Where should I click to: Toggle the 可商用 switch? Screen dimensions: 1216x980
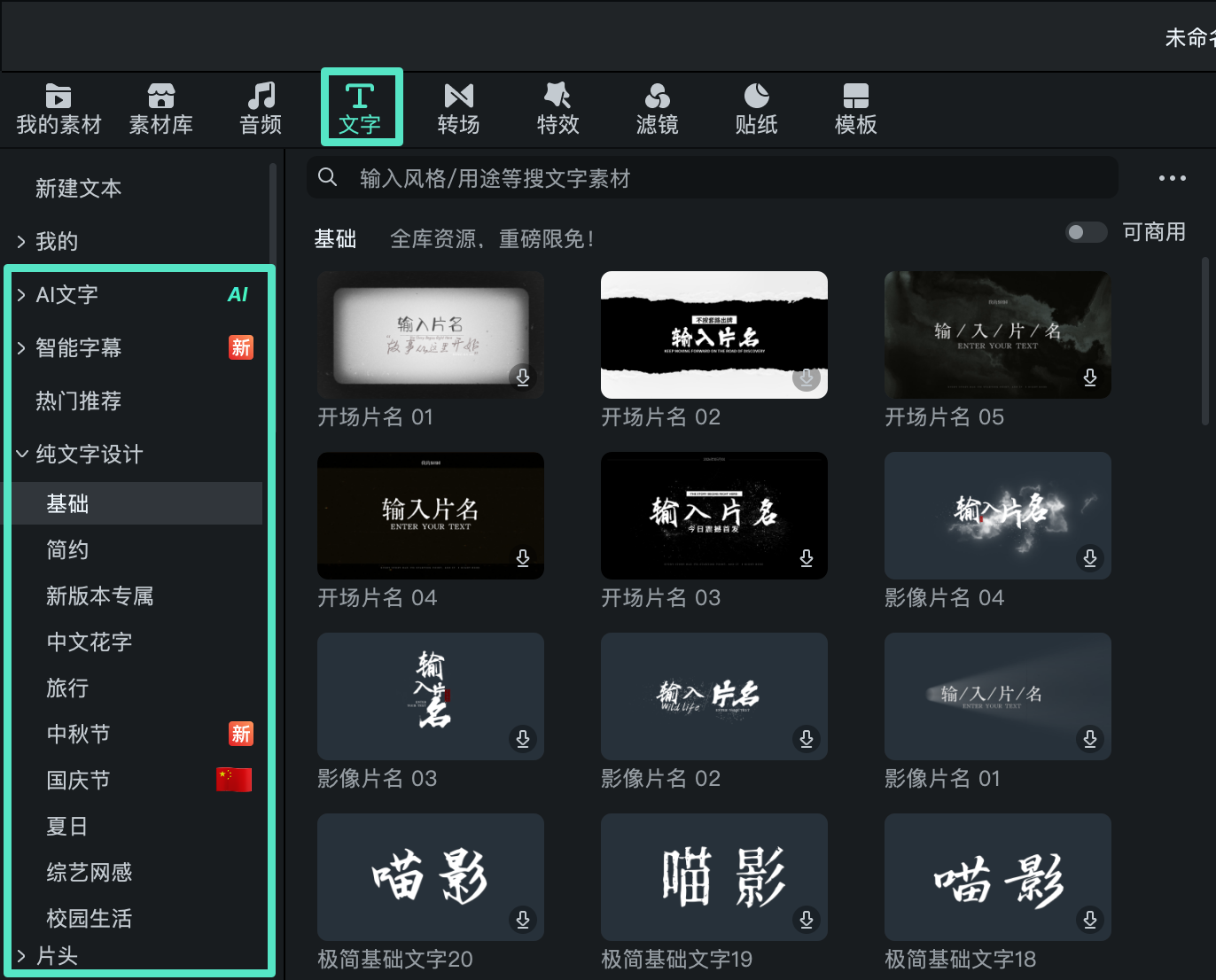pos(1087,232)
